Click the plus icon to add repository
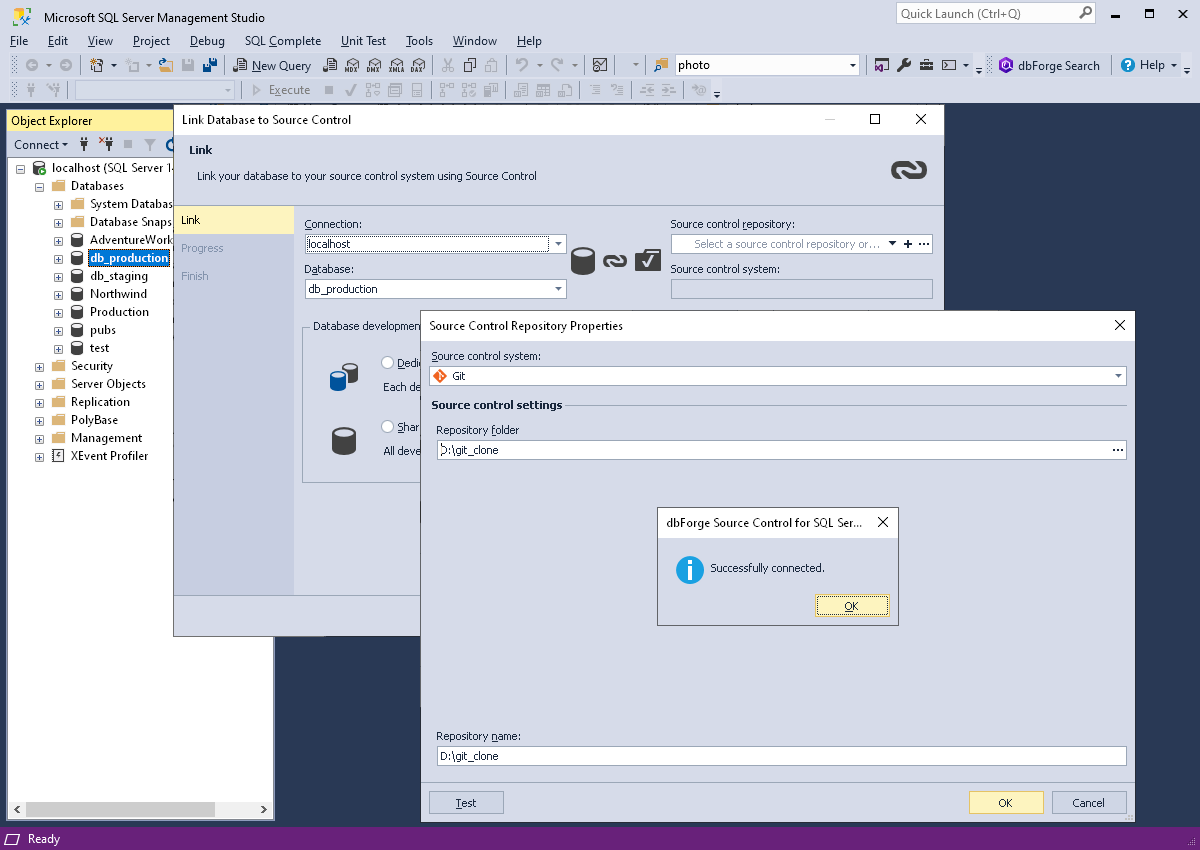 coord(908,244)
